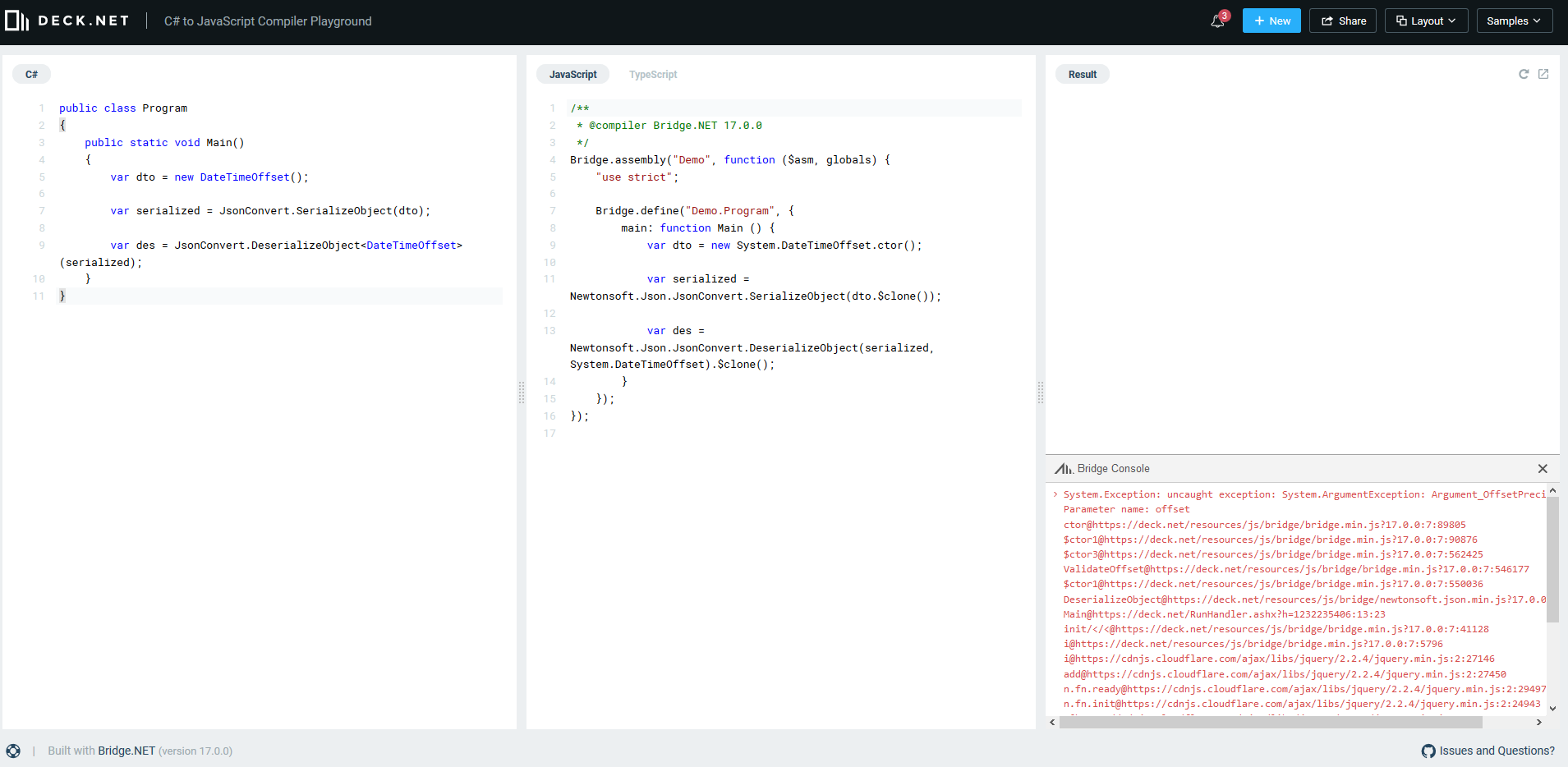Click console scroll-down arrow

pyautogui.click(x=1552, y=708)
